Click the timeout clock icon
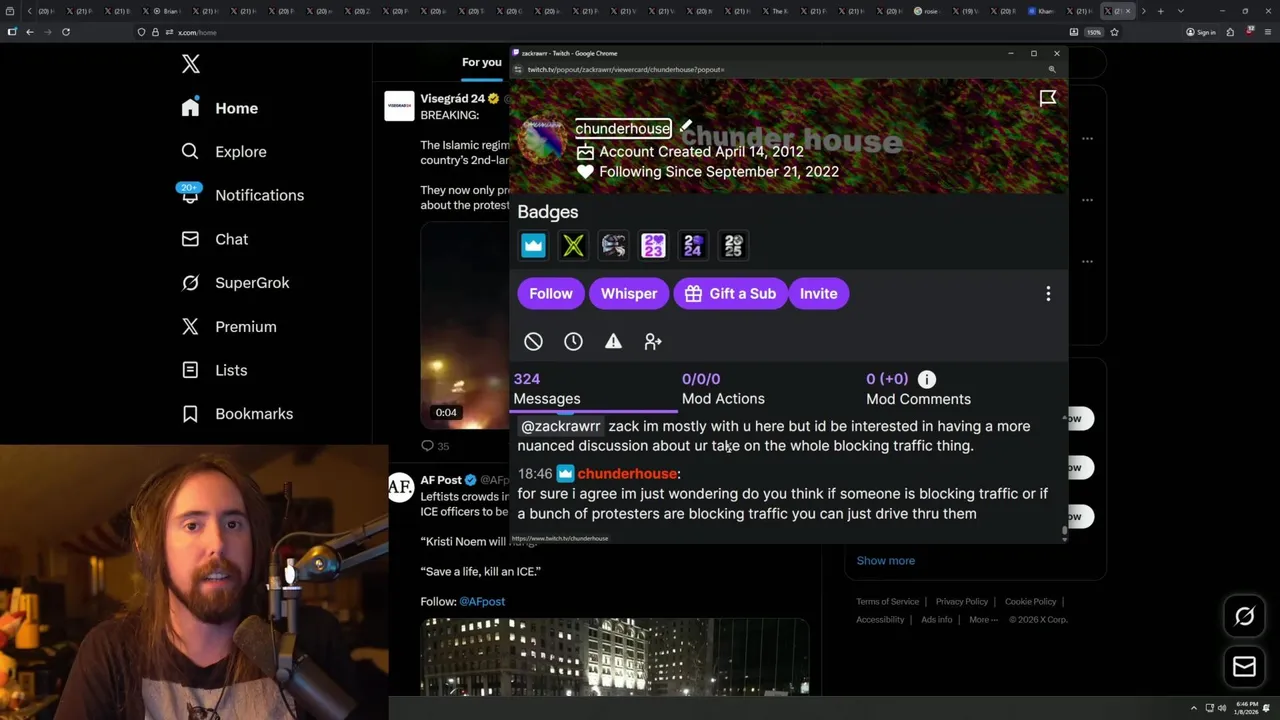 click(x=573, y=341)
